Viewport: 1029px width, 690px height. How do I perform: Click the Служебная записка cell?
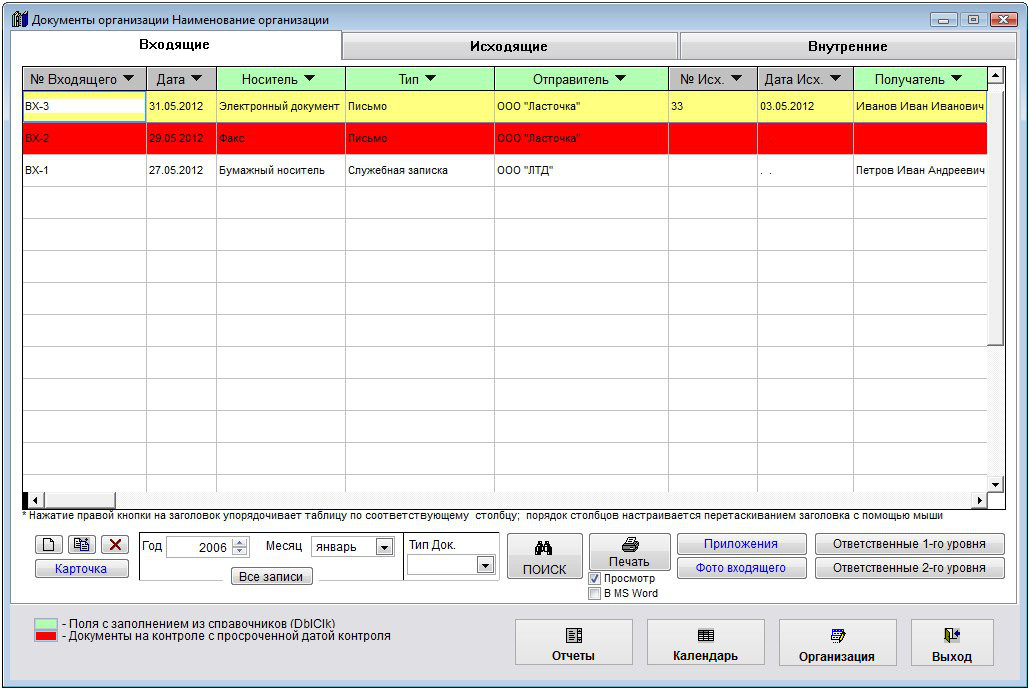click(x=420, y=171)
